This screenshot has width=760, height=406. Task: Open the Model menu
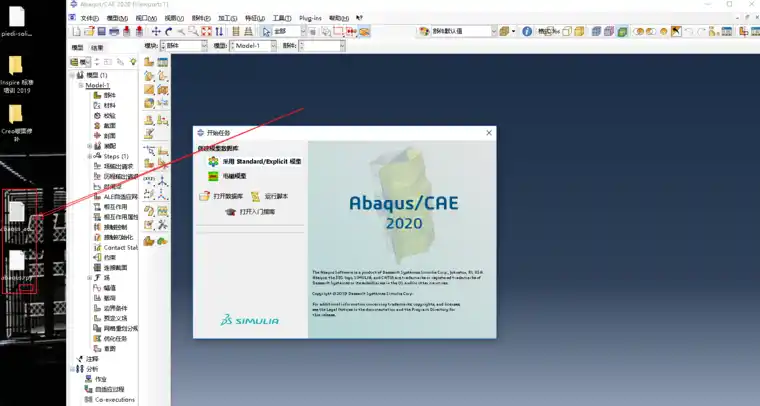coord(117,18)
